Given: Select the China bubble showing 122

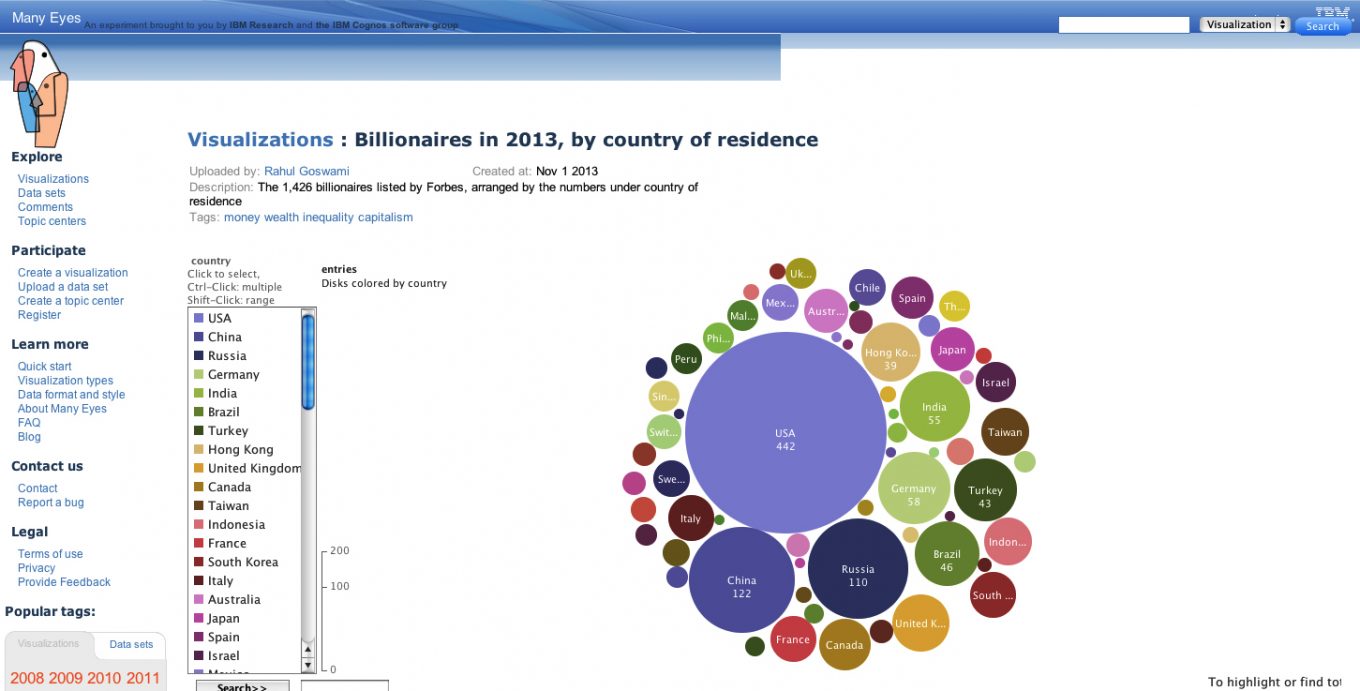Looking at the screenshot, I should (741, 580).
